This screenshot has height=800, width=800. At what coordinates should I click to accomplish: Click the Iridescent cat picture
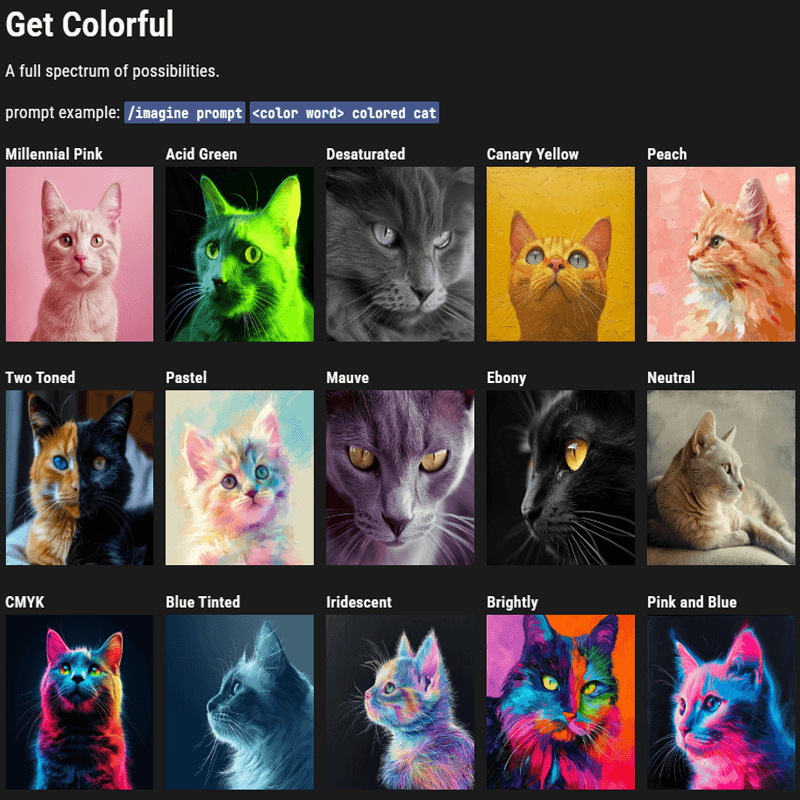point(400,701)
